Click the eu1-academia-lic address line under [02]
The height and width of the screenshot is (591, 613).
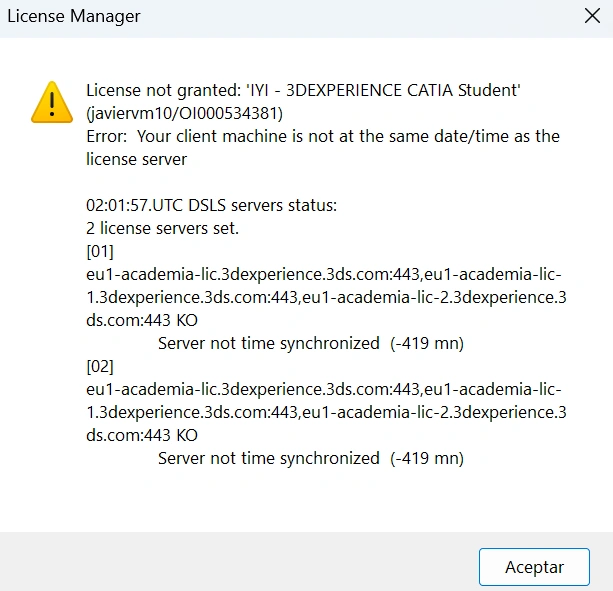tap(324, 389)
